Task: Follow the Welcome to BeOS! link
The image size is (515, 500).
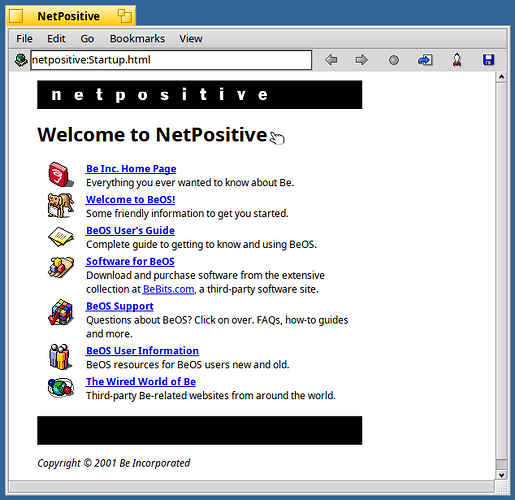Action: [x=130, y=199]
